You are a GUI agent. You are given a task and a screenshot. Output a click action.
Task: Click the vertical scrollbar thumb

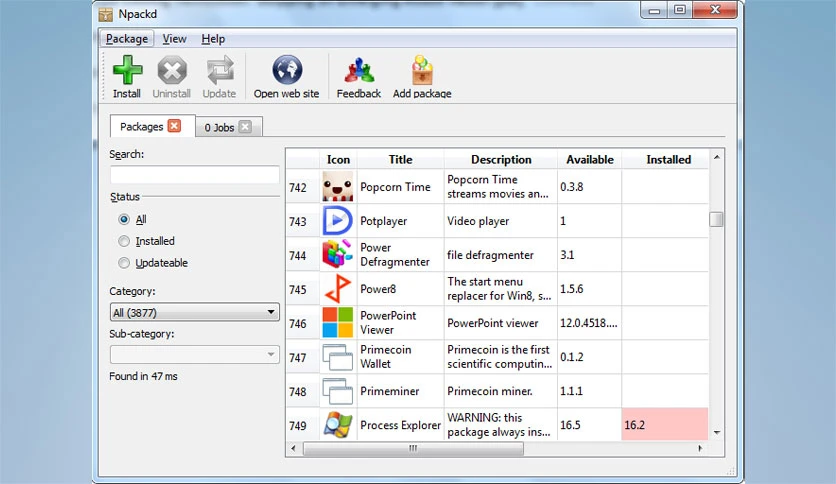[716, 219]
